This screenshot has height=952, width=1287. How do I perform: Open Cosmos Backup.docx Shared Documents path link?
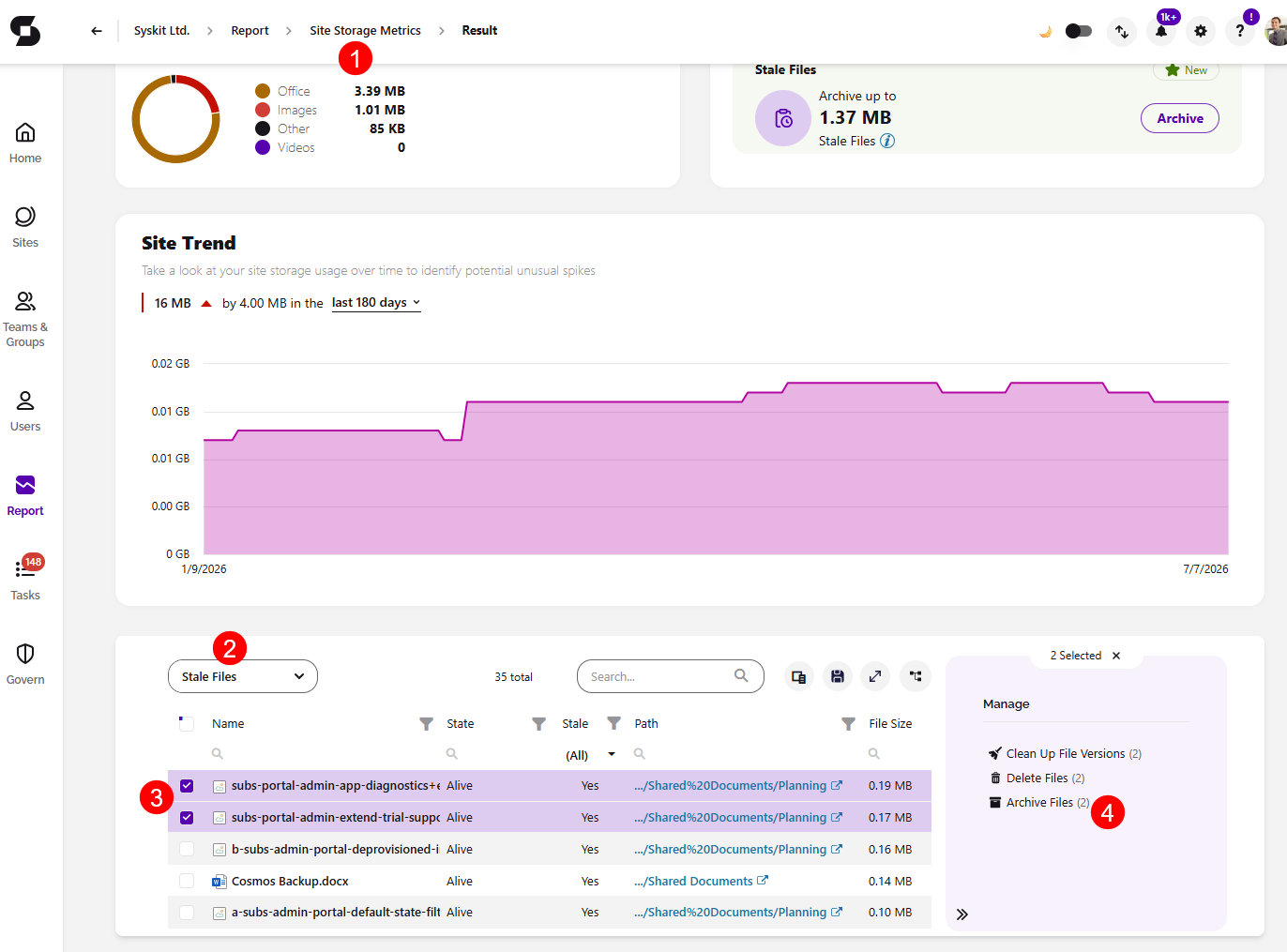click(x=701, y=882)
